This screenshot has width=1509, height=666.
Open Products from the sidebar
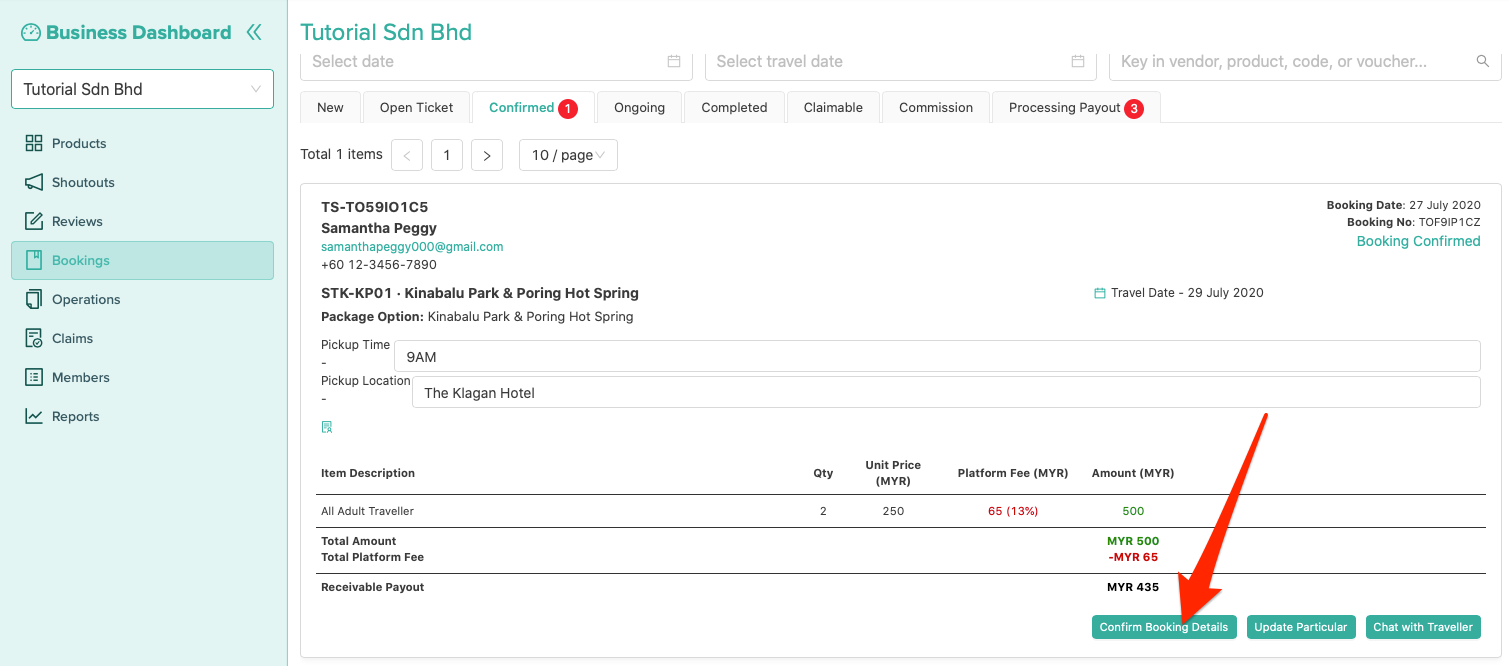79,143
